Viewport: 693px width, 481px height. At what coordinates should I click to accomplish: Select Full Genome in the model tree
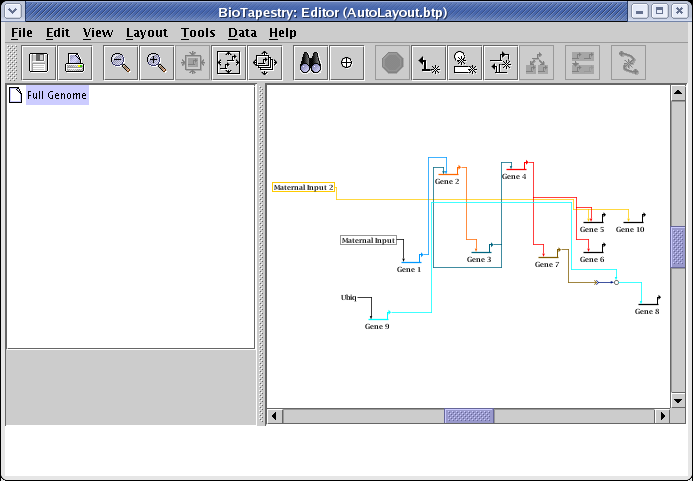click(x=57, y=96)
